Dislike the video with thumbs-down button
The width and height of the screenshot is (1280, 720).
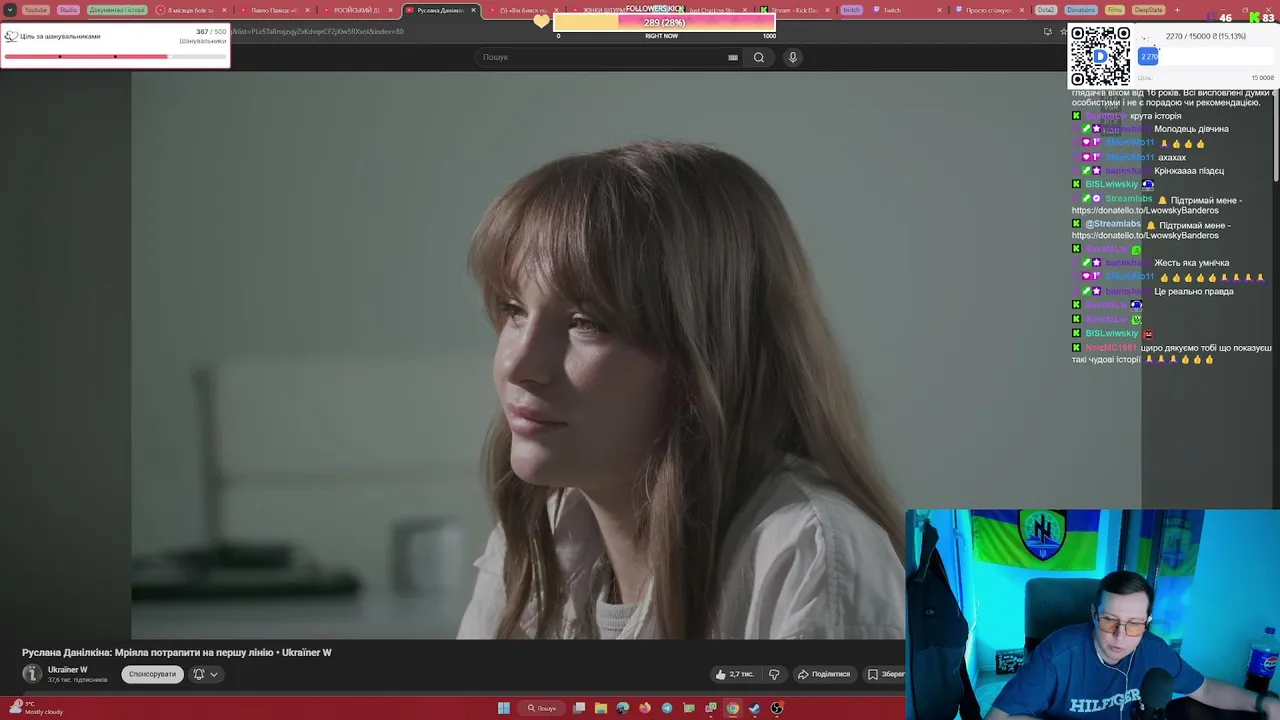click(774, 674)
